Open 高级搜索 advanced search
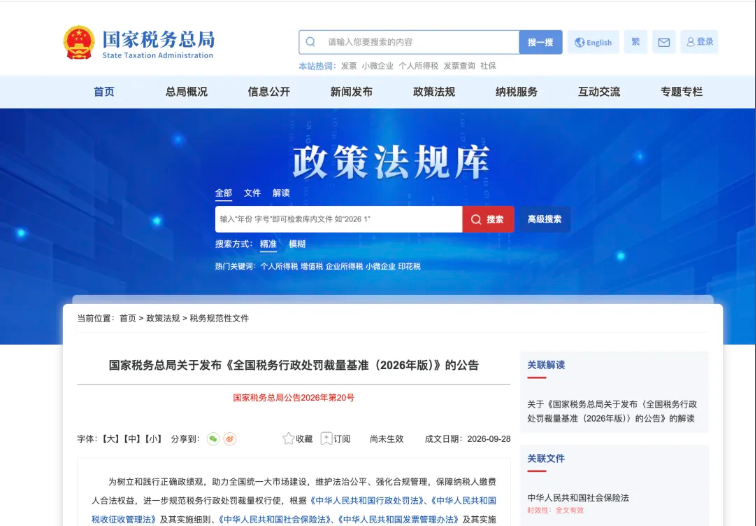Image resolution: width=756 pixels, height=526 pixels. (545, 219)
